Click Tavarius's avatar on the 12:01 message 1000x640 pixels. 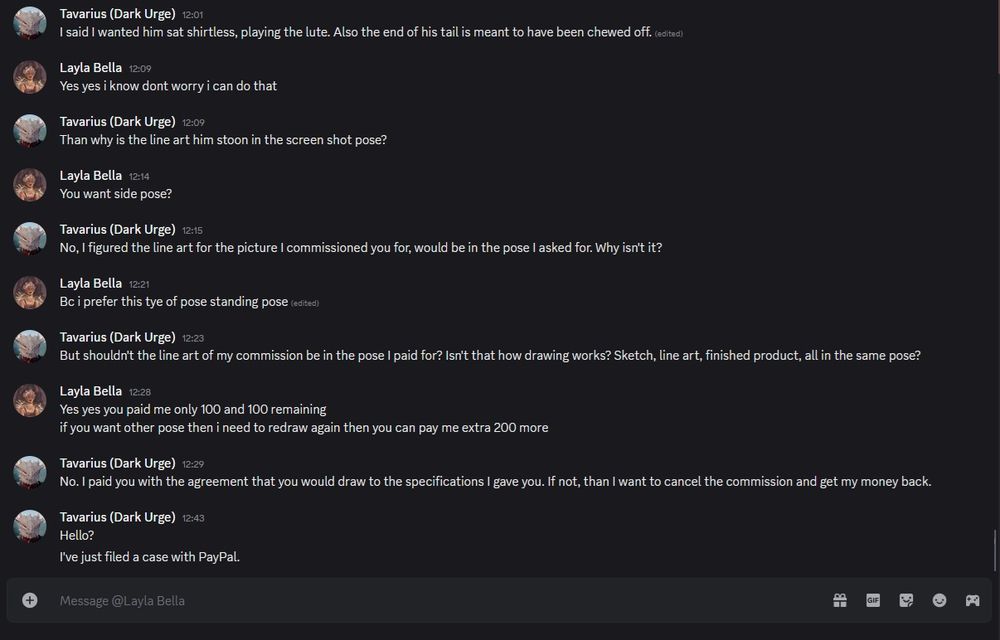(x=30, y=23)
